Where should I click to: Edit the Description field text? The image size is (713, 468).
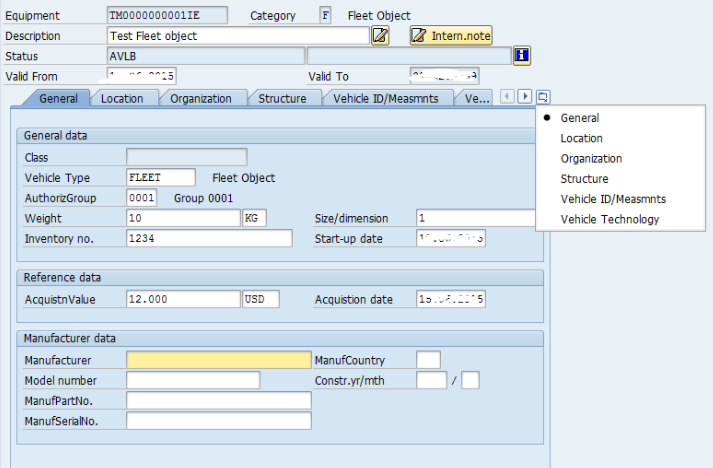pyautogui.click(x=238, y=35)
